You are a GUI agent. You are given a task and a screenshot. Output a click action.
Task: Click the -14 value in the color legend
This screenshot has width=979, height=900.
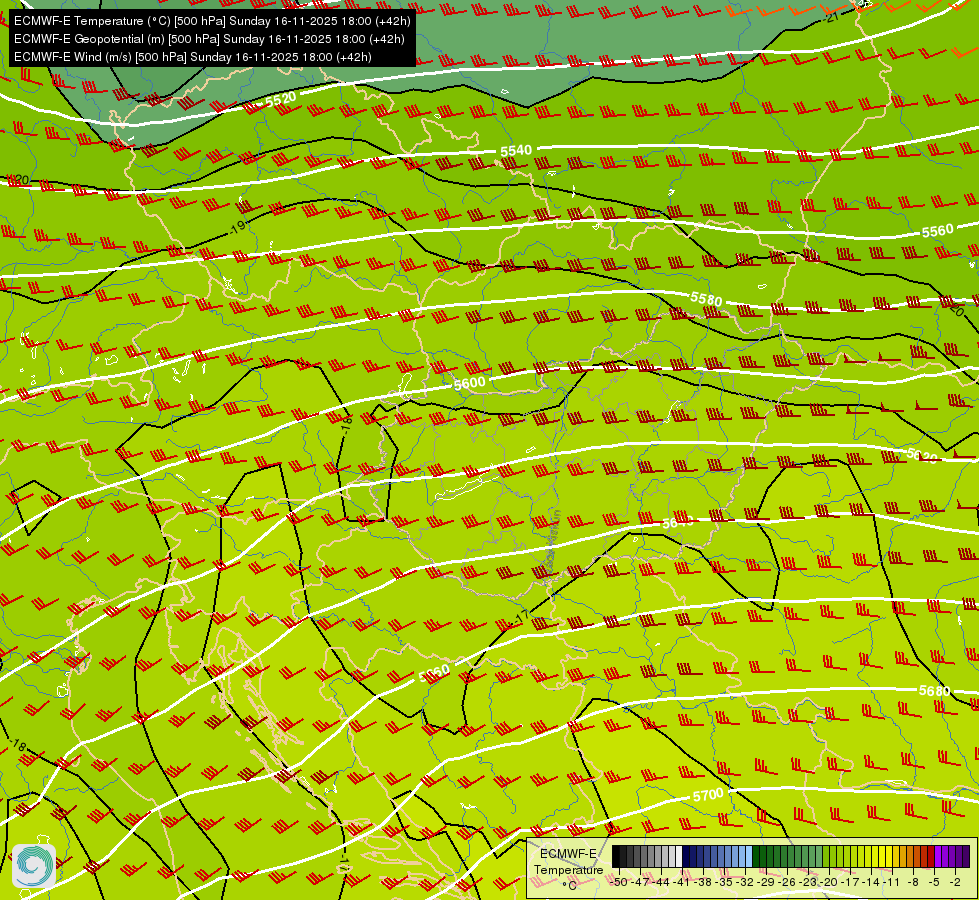click(x=871, y=882)
